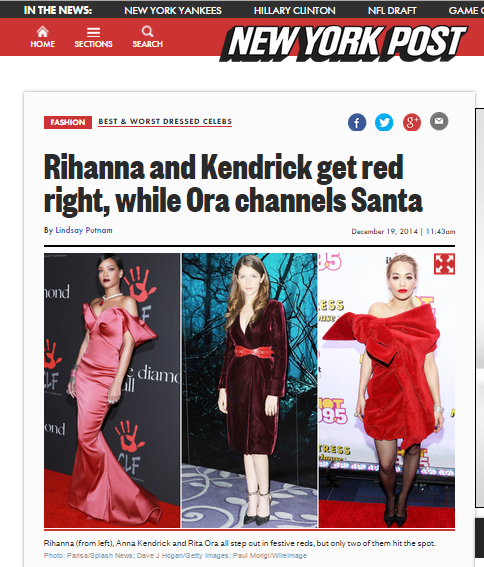Click the Anna Kendrick velvet dress photo
484x567 pixels.
click(x=250, y=390)
